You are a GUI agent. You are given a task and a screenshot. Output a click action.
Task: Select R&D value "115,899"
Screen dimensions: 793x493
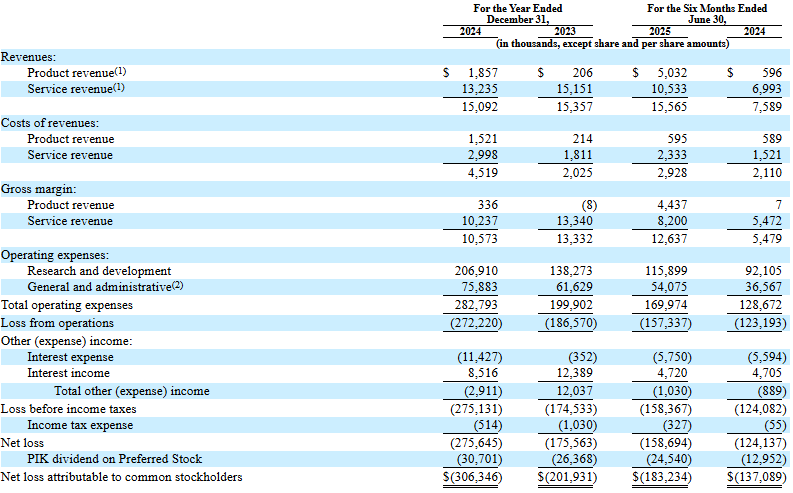666,271
